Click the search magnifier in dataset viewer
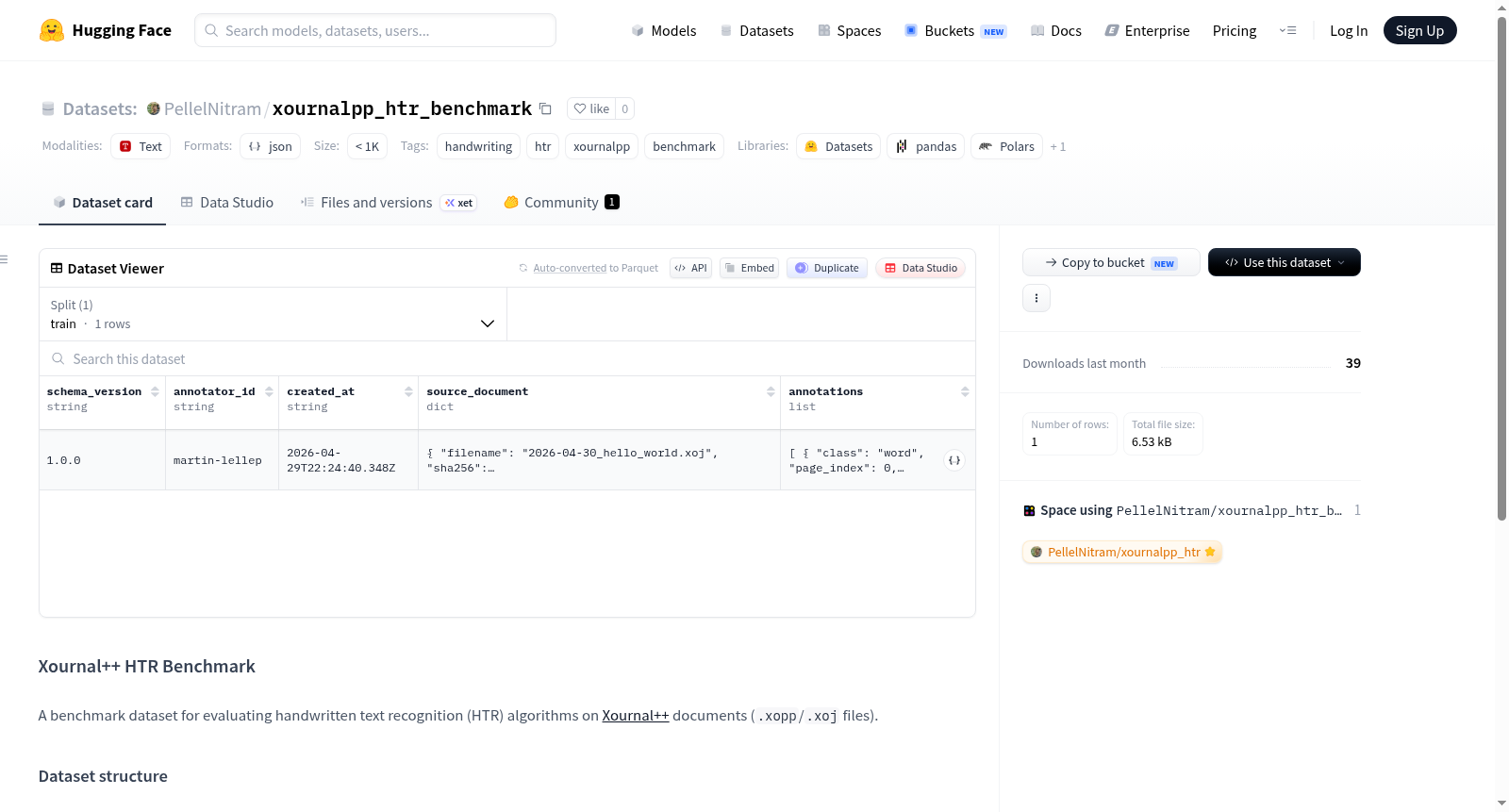 point(58,358)
